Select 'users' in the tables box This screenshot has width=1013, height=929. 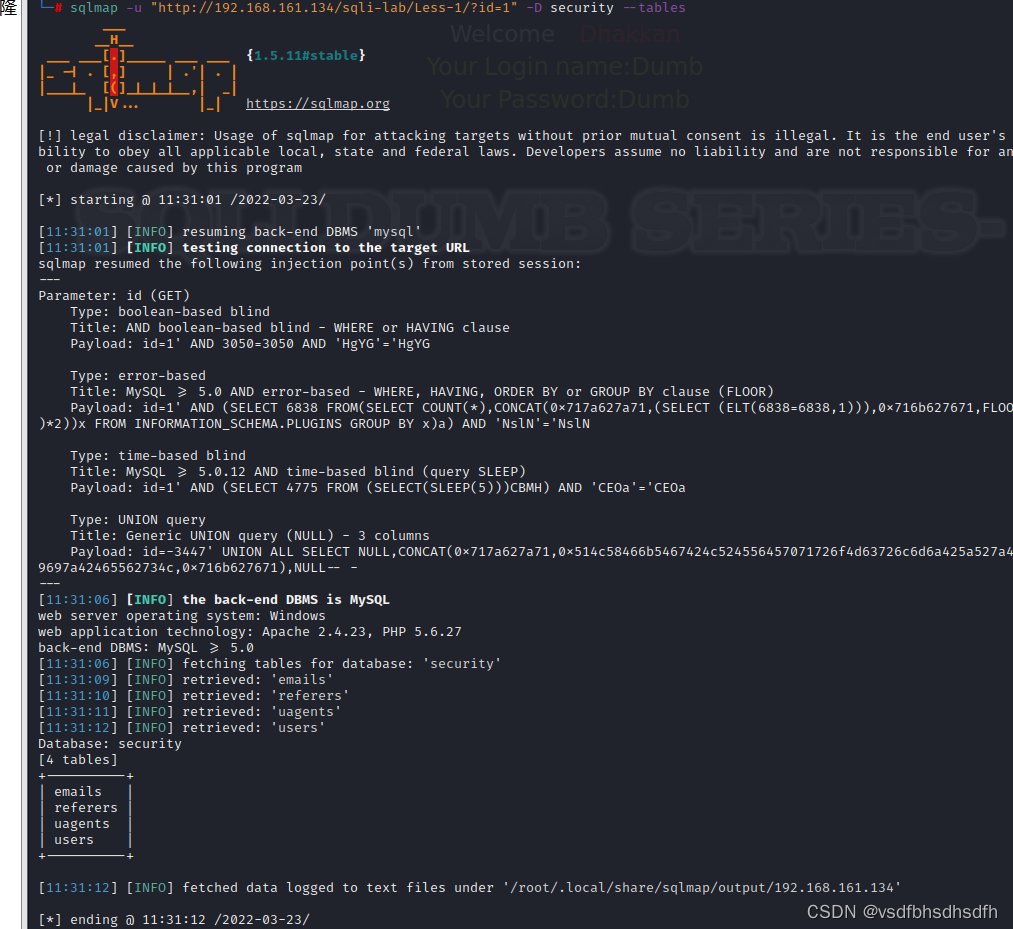pos(74,840)
